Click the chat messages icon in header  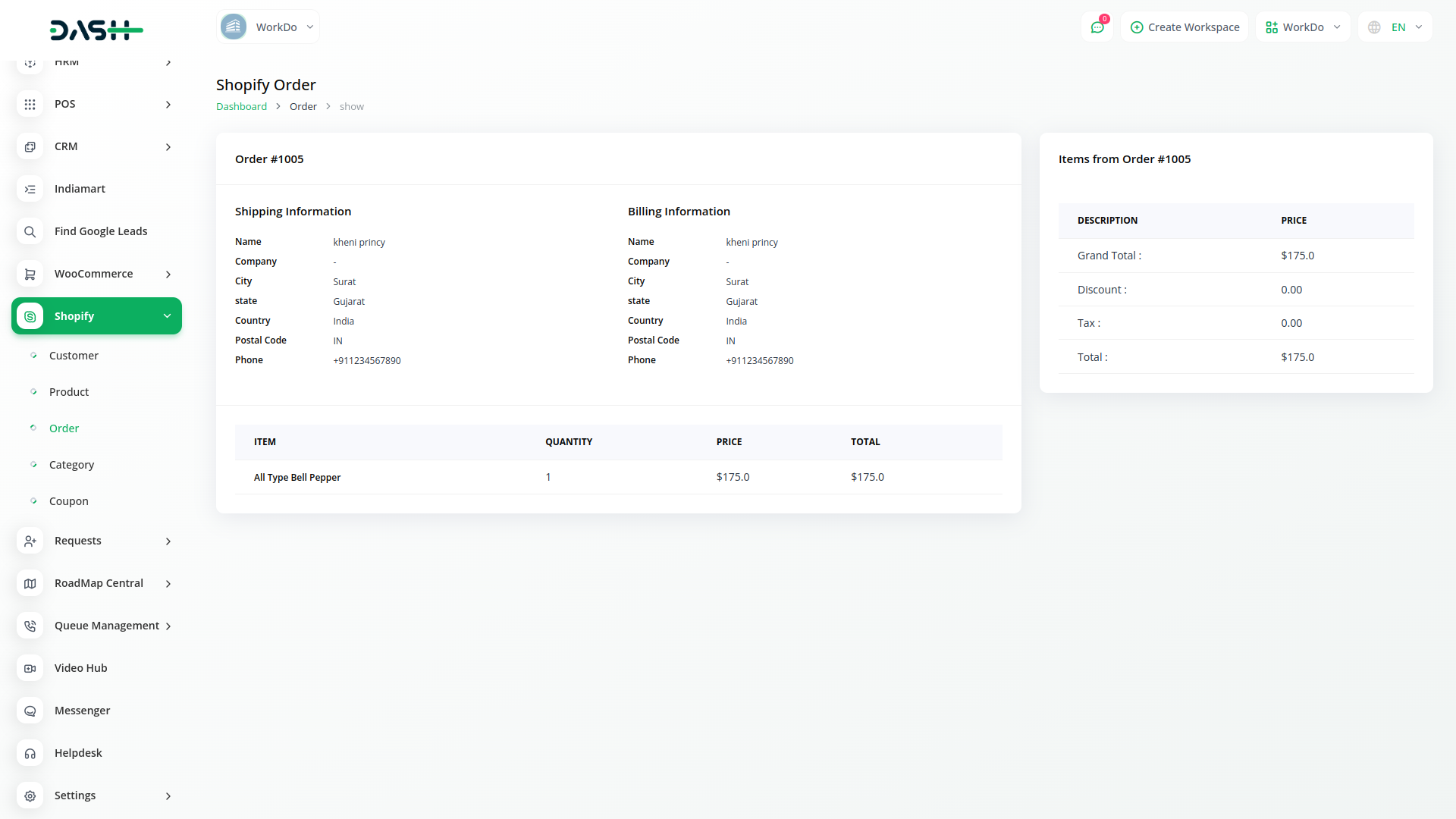pyautogui.click(x=1097, y=27)
